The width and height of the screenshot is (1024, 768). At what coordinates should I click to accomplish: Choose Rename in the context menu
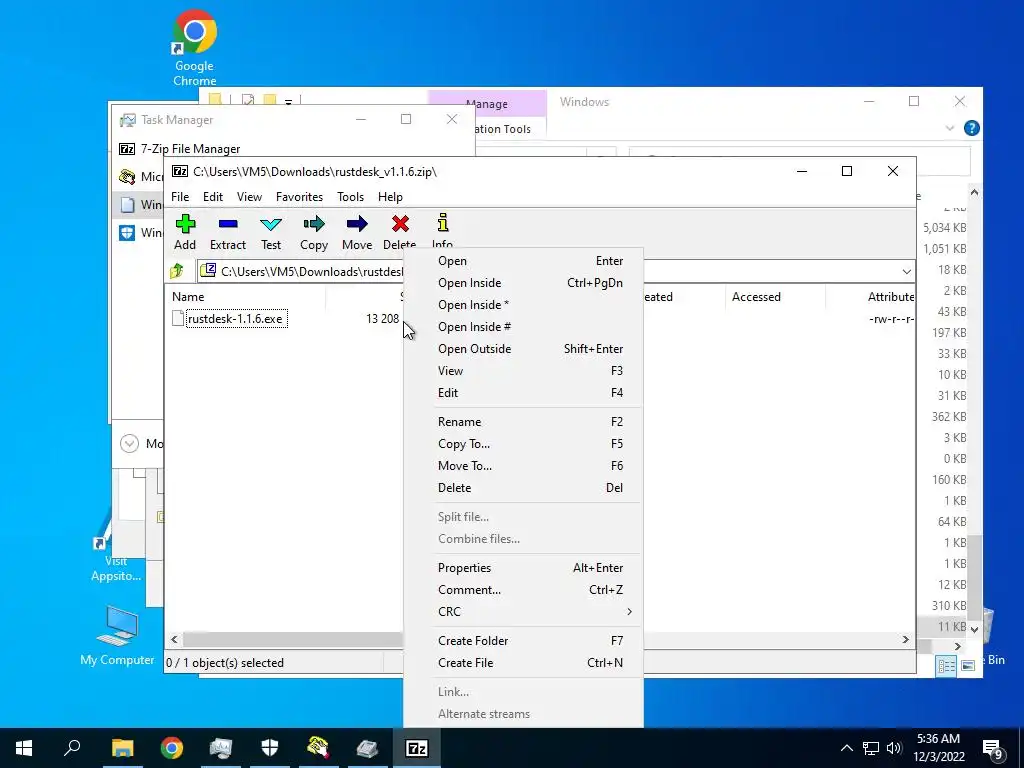(x=523, y=422)
